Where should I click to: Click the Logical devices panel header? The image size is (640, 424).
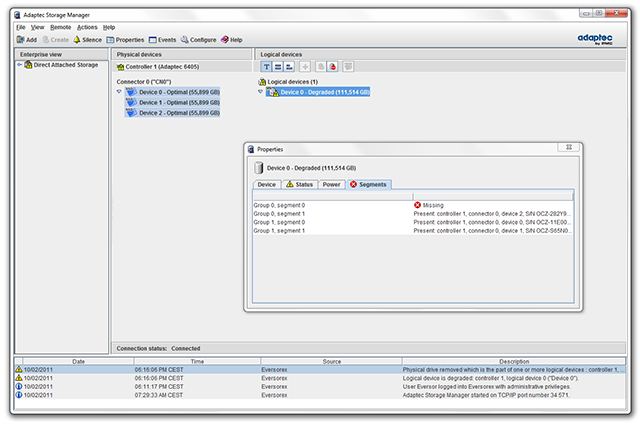(440, 54)
